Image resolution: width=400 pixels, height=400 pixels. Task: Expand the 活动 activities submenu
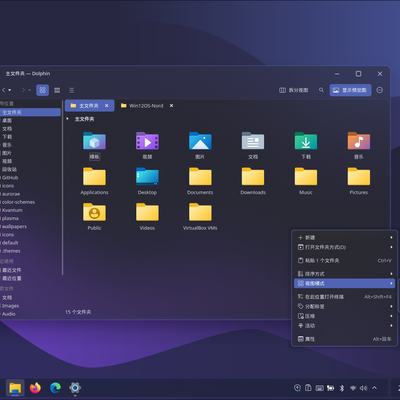[345, 326]
